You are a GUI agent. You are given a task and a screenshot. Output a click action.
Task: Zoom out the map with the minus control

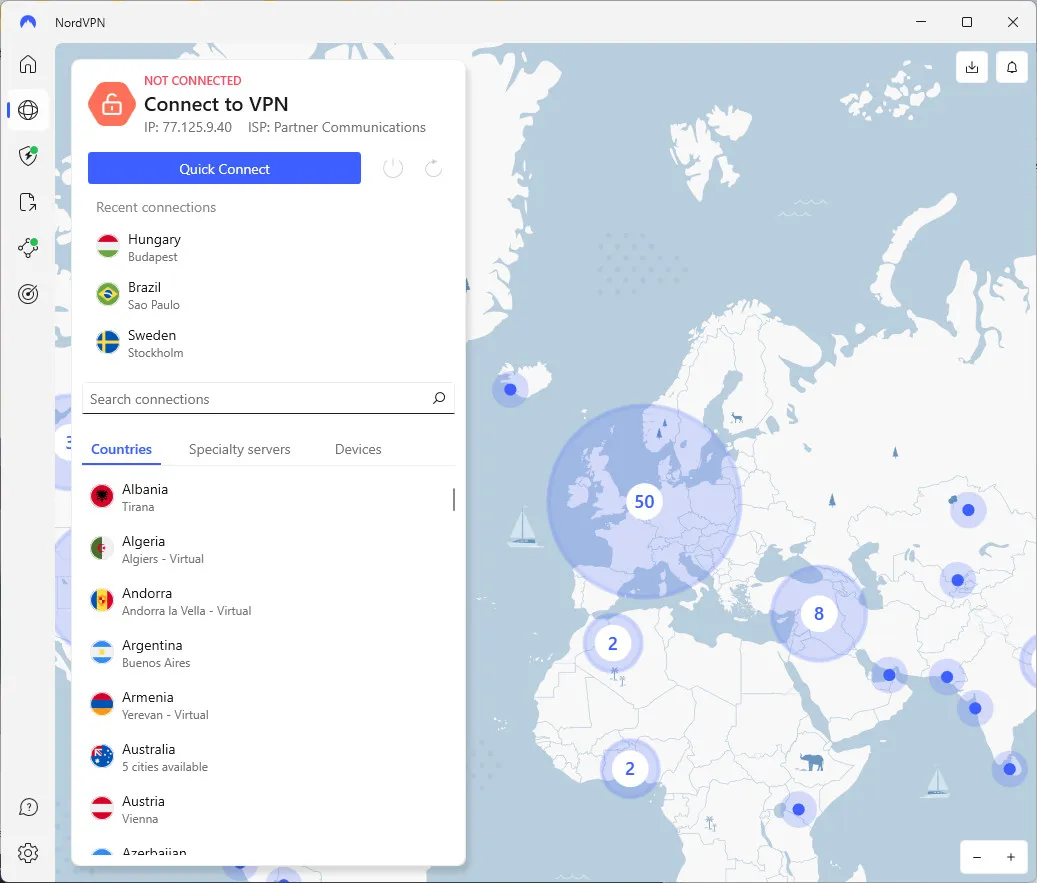click(977, 857)
